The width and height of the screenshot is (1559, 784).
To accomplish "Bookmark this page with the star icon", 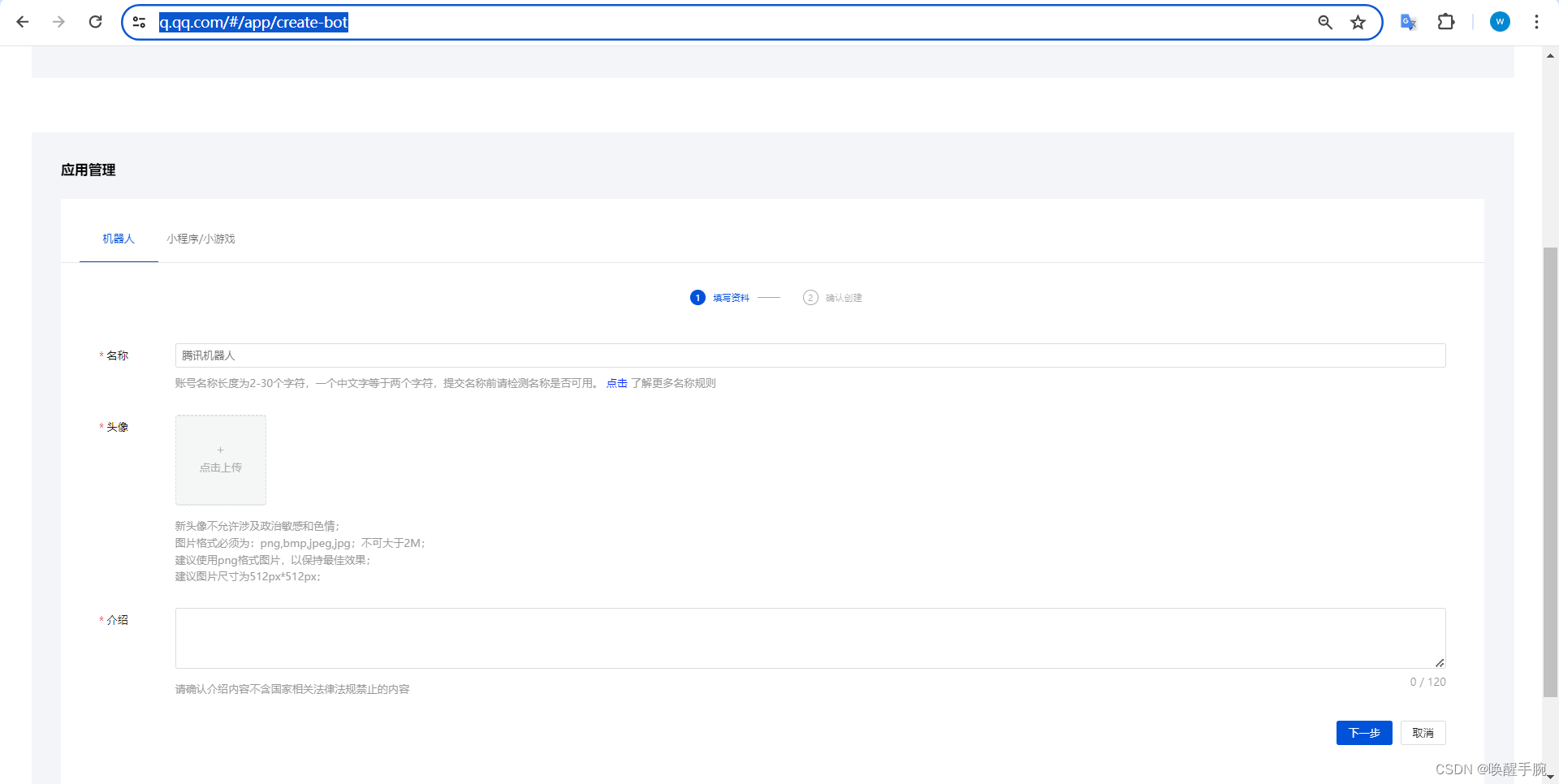I will click(1358, 22).
